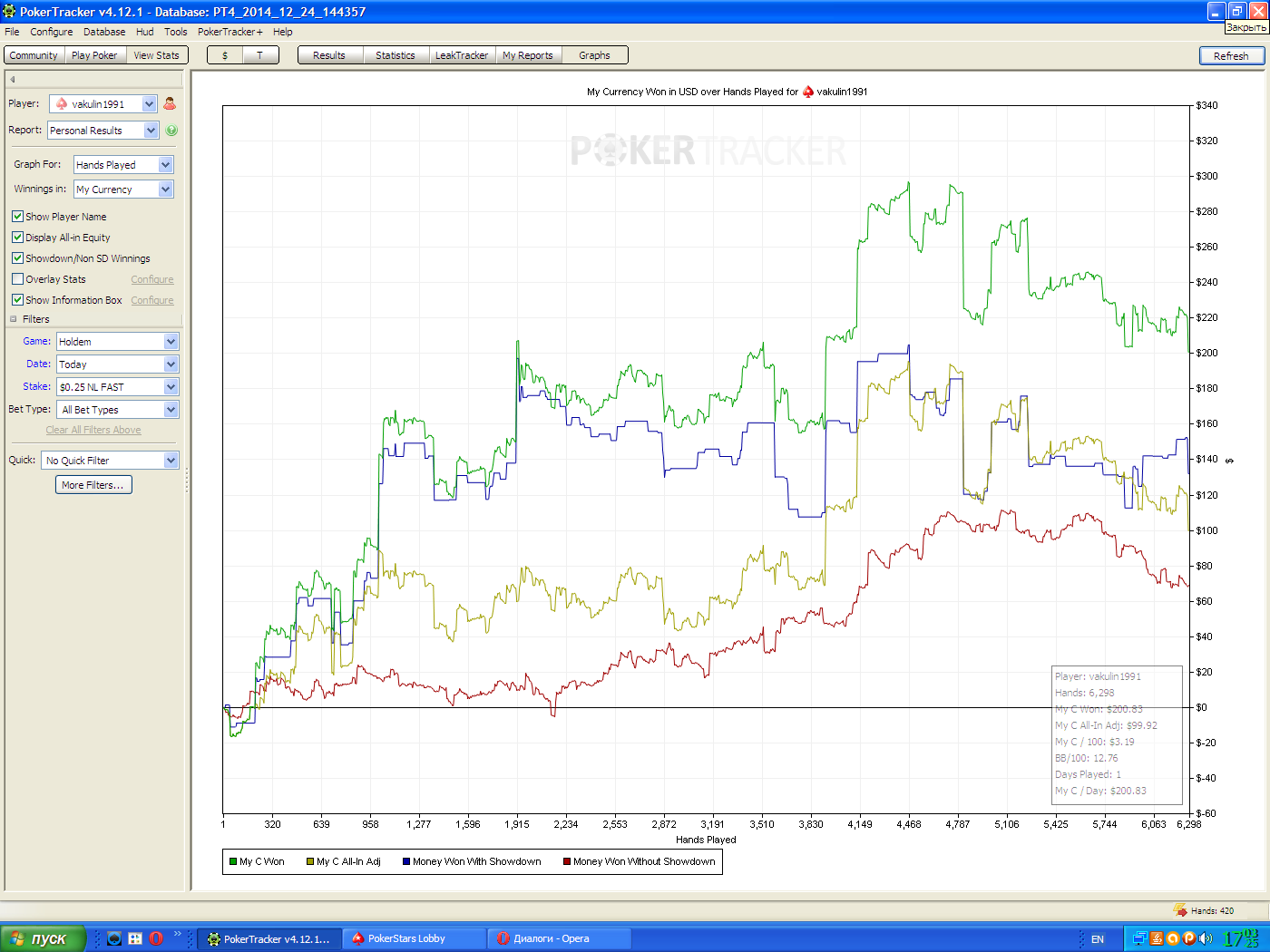1270x952 pixels.
Task: Open the Graph For dropdown
Action: [x=123, y=165]
